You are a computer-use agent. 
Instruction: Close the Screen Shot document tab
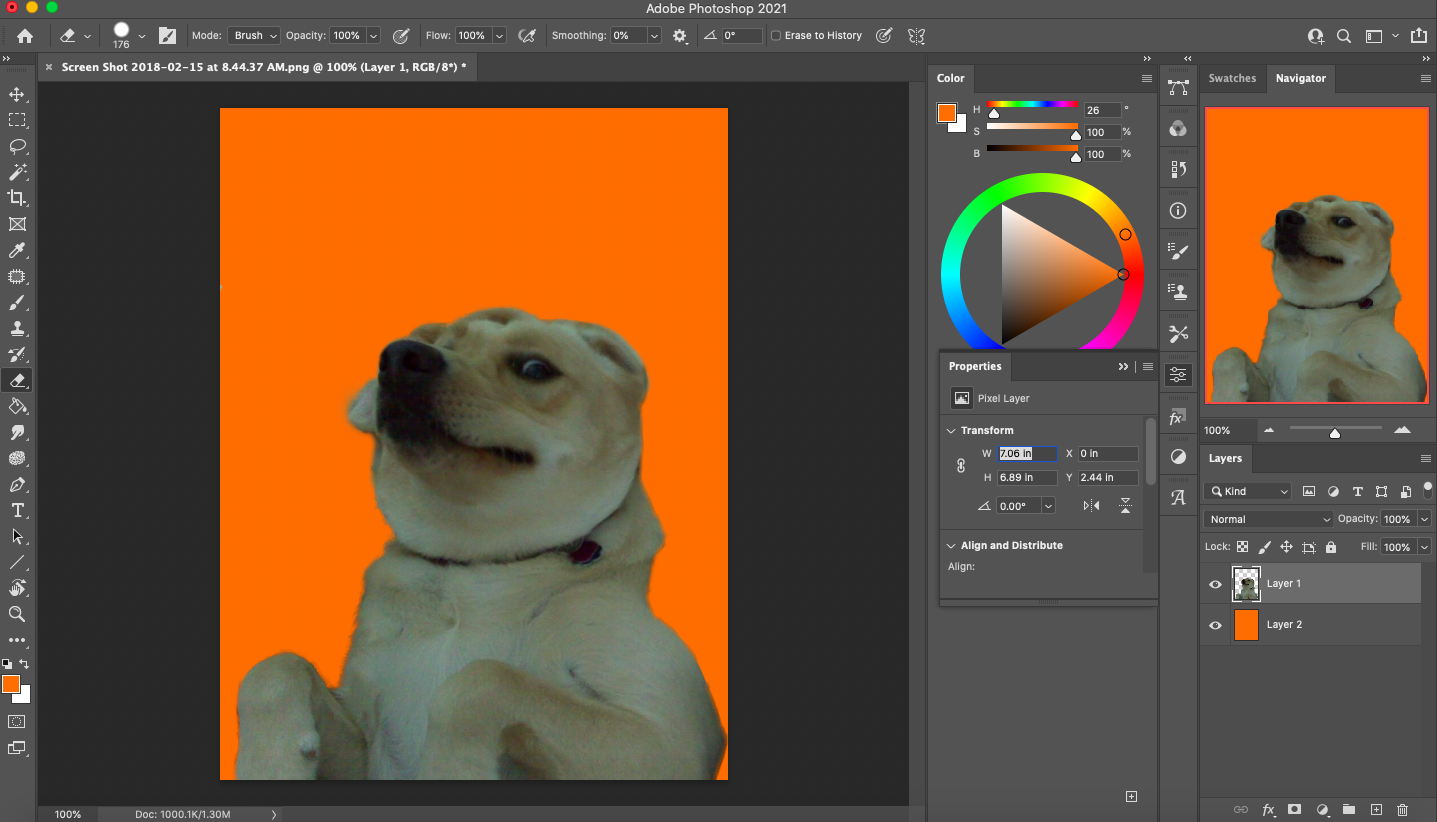pos(49,67)
